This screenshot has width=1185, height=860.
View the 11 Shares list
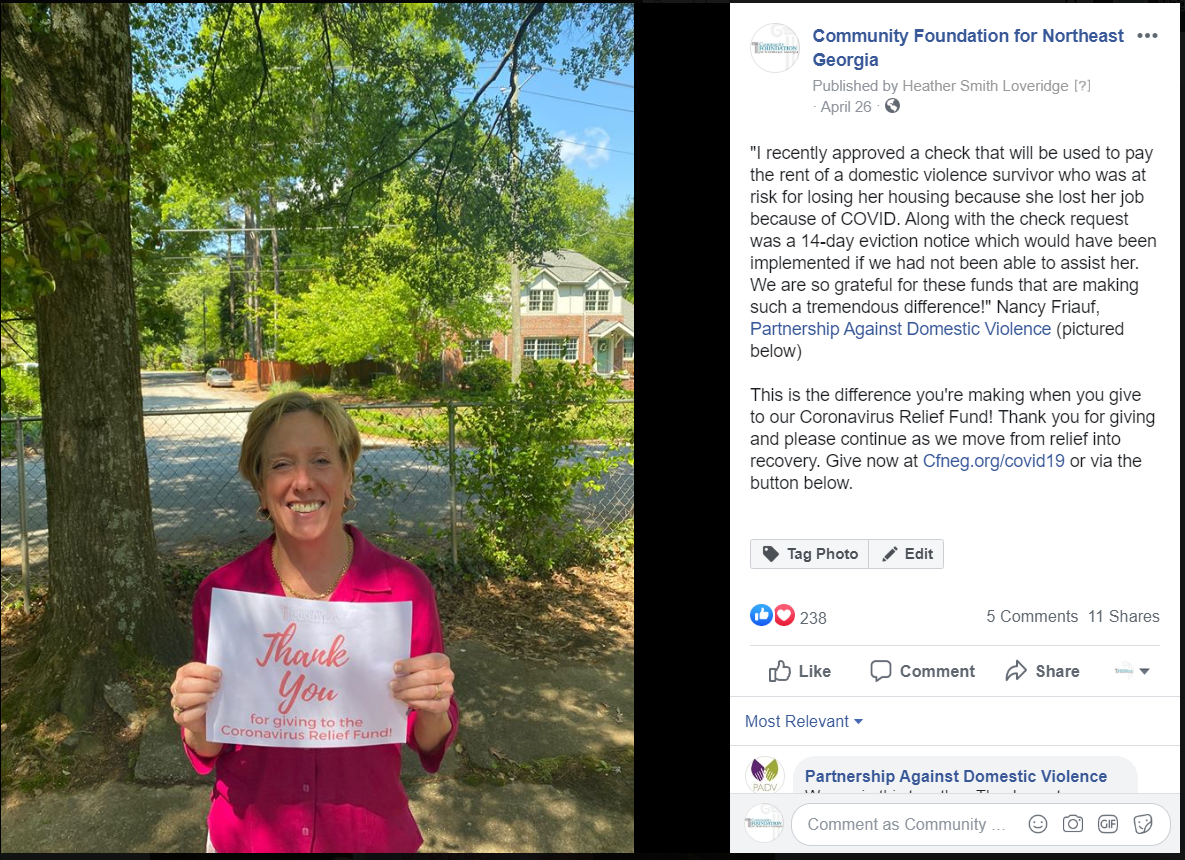(x=1123, y=617)
